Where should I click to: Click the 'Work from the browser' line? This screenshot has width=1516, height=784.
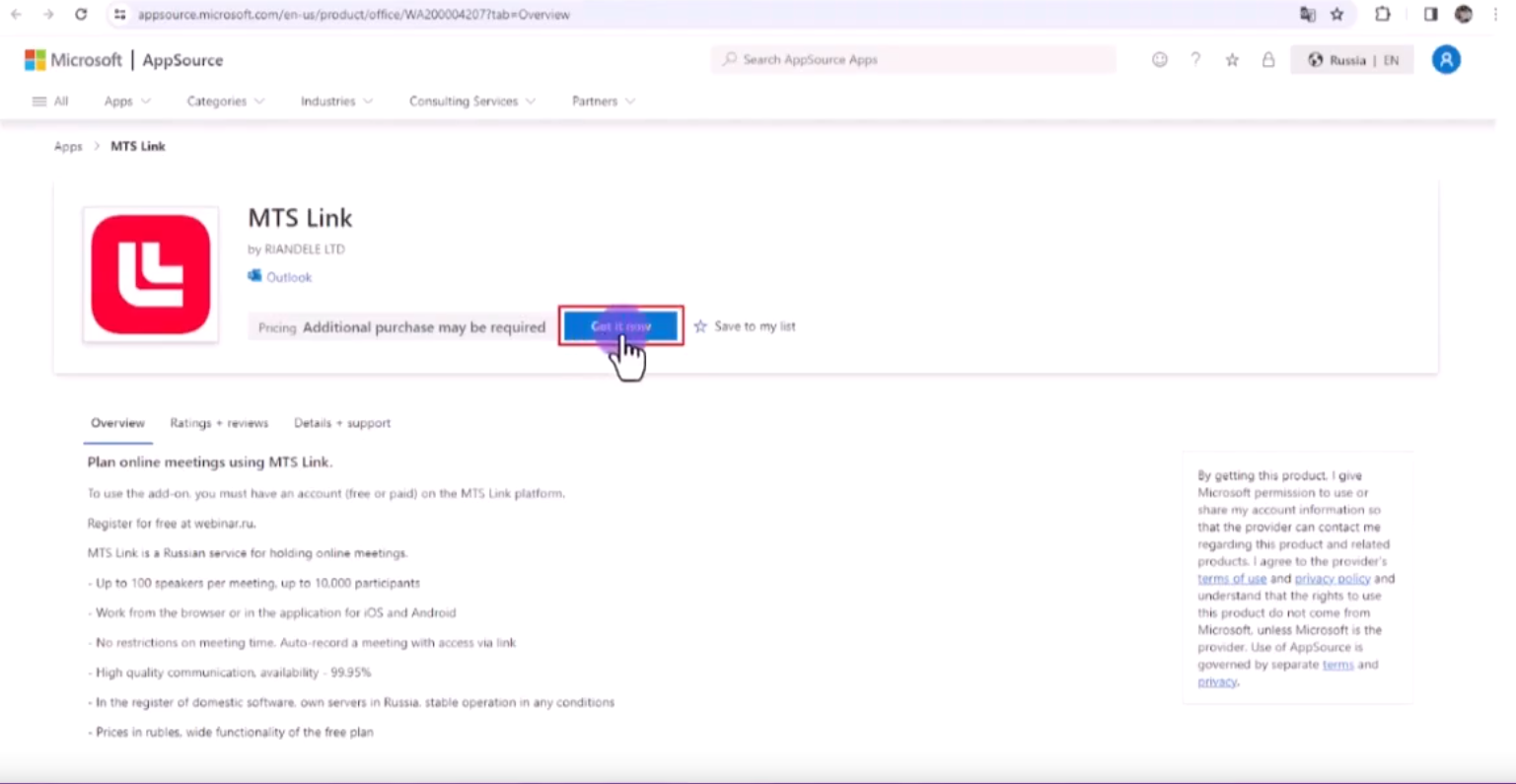(x=271, y=612)
